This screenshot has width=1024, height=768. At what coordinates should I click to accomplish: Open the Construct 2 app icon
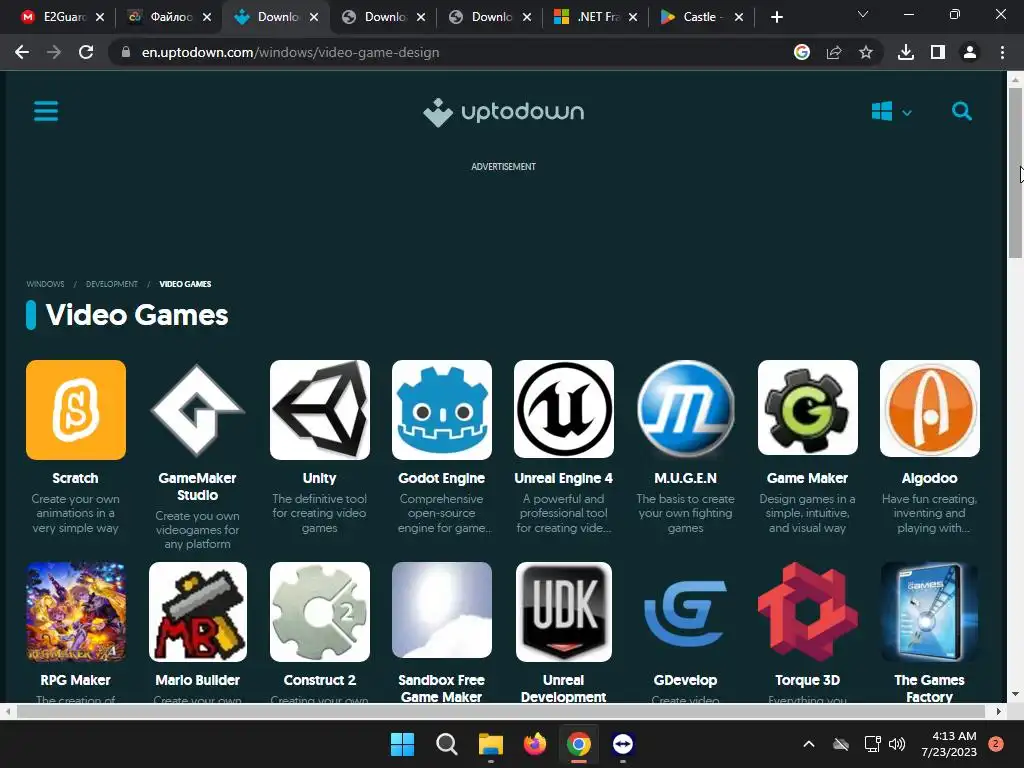(319, 612)
